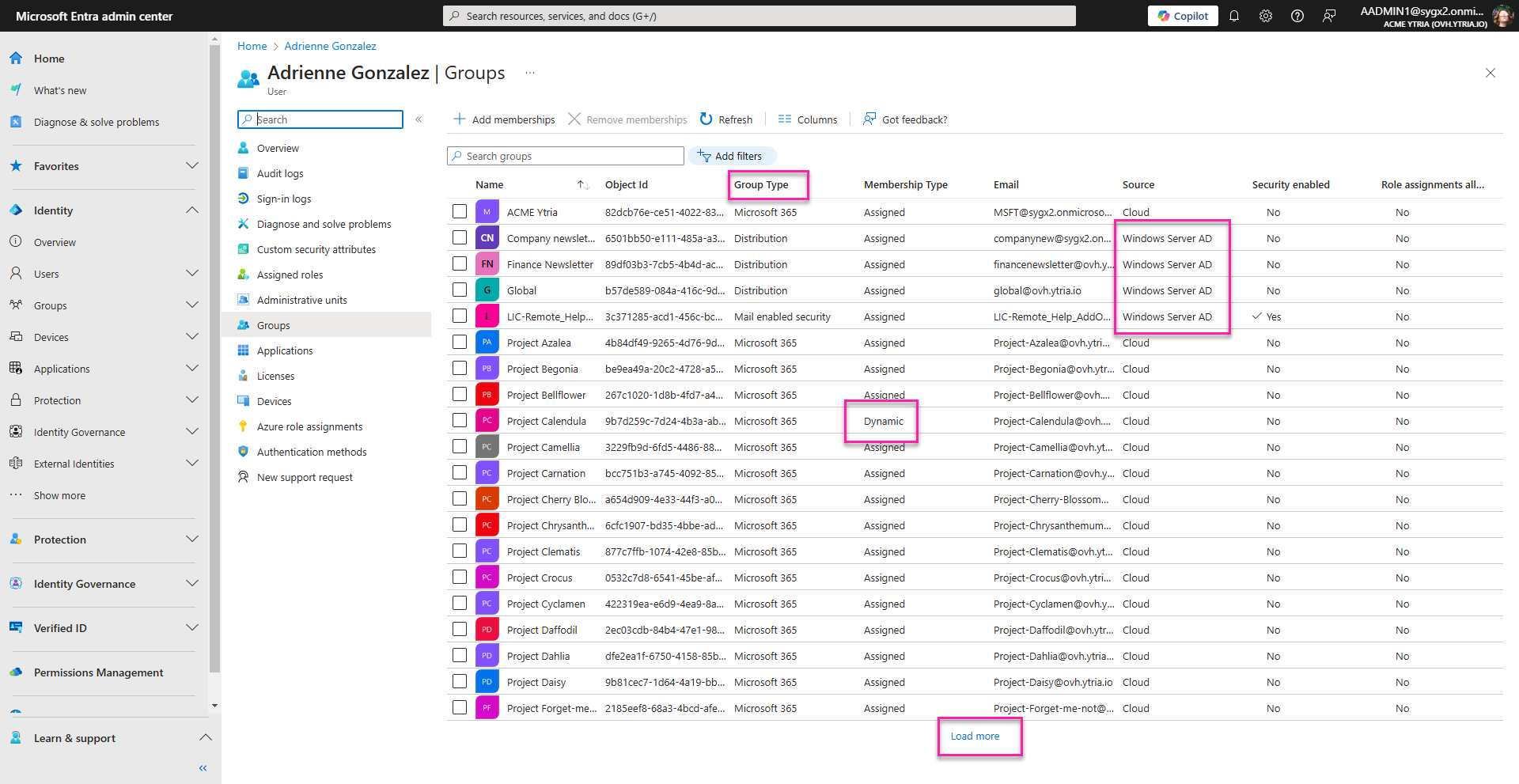1519x784 pixels.
Task: Check the Project Daisy row checkbox
Action: pyautogui.click(x=460, y=681)
